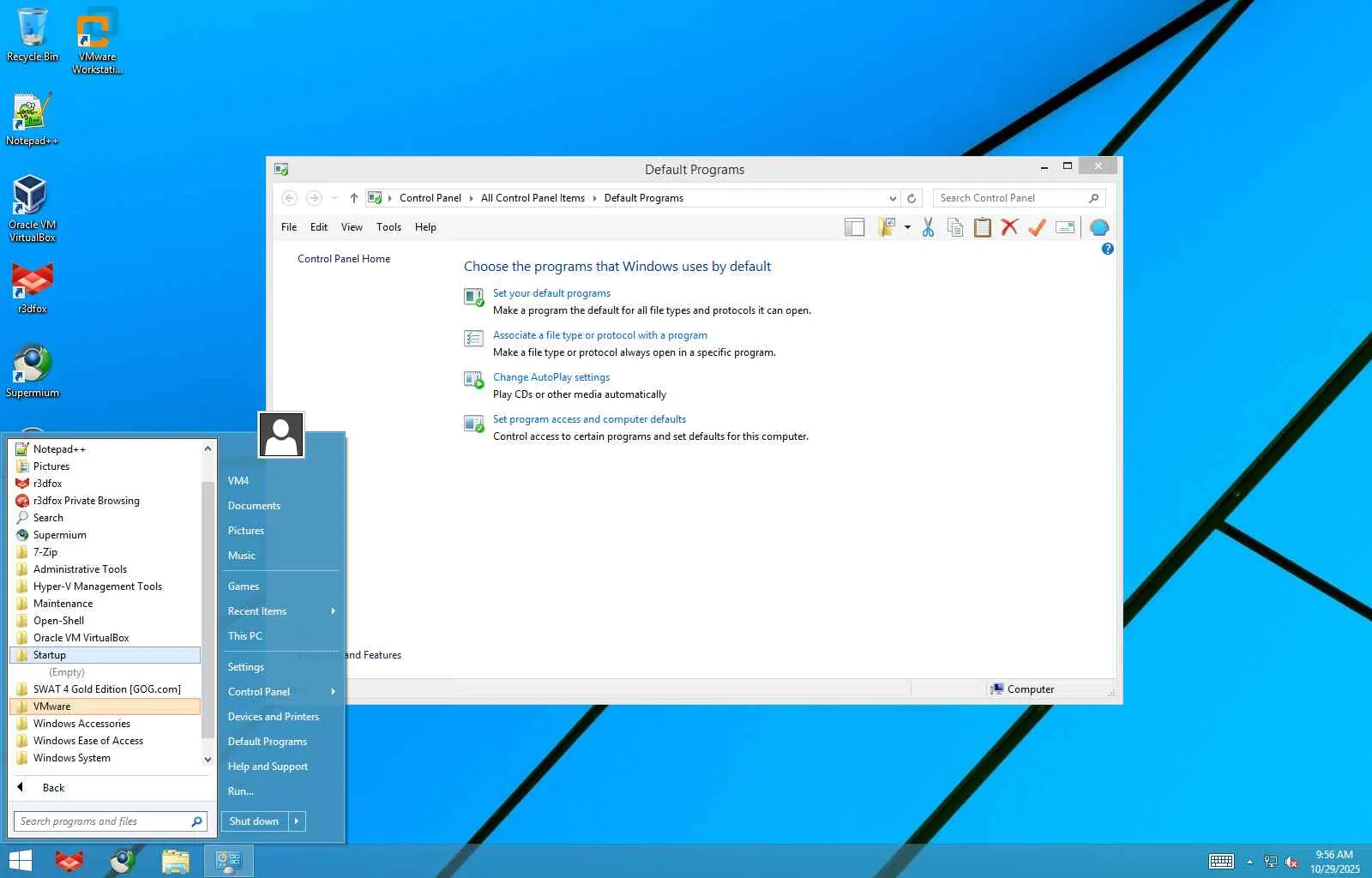
Task: Refresh the Default Programs address bar
Action: [912, 198]
